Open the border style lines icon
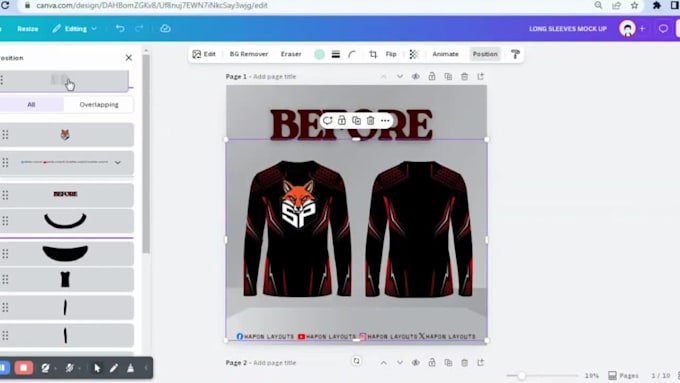Screen dimensions: 680x383 tap(336, 54)
